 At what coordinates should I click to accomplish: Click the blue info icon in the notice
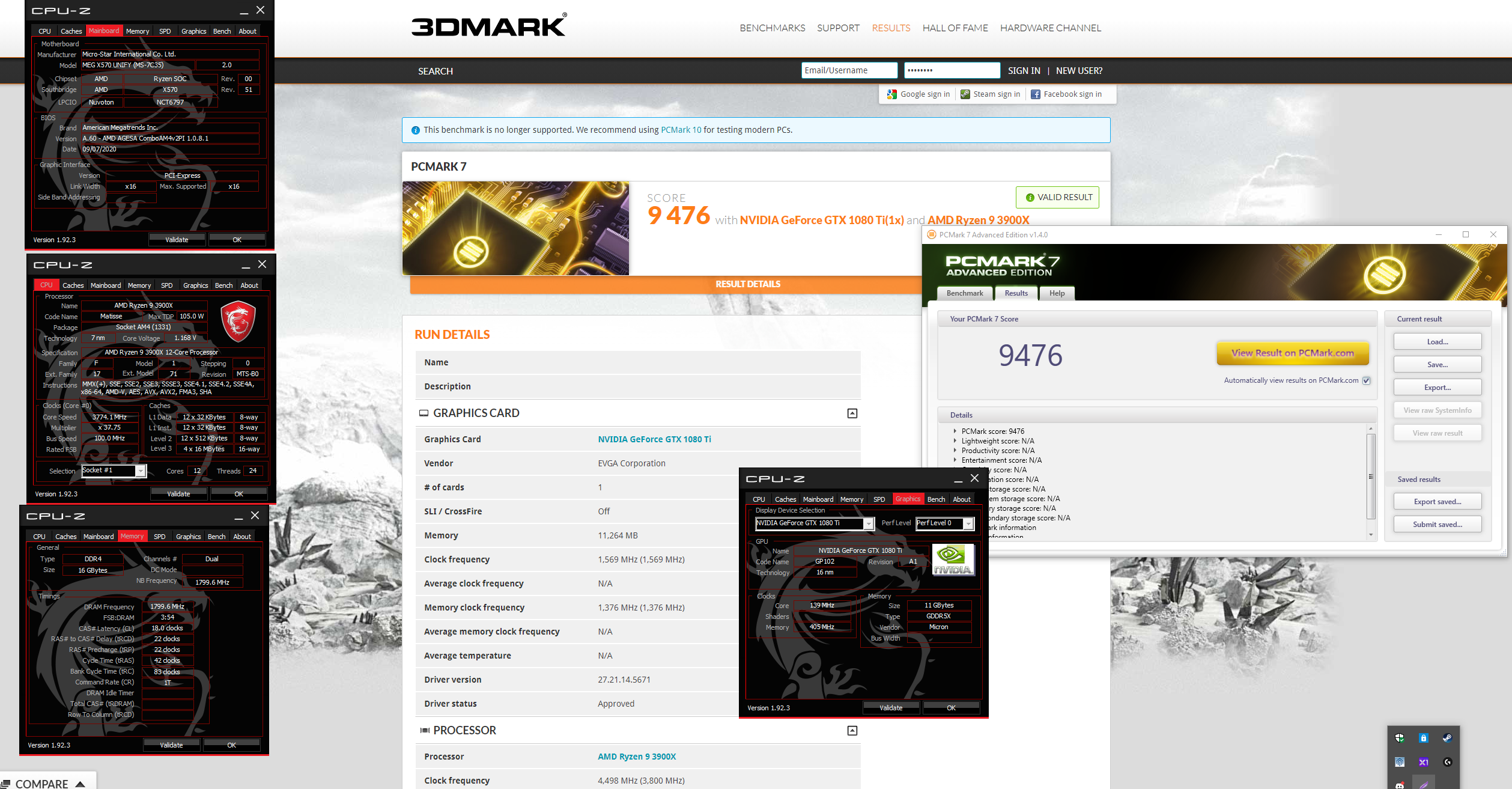click(415, 130)
